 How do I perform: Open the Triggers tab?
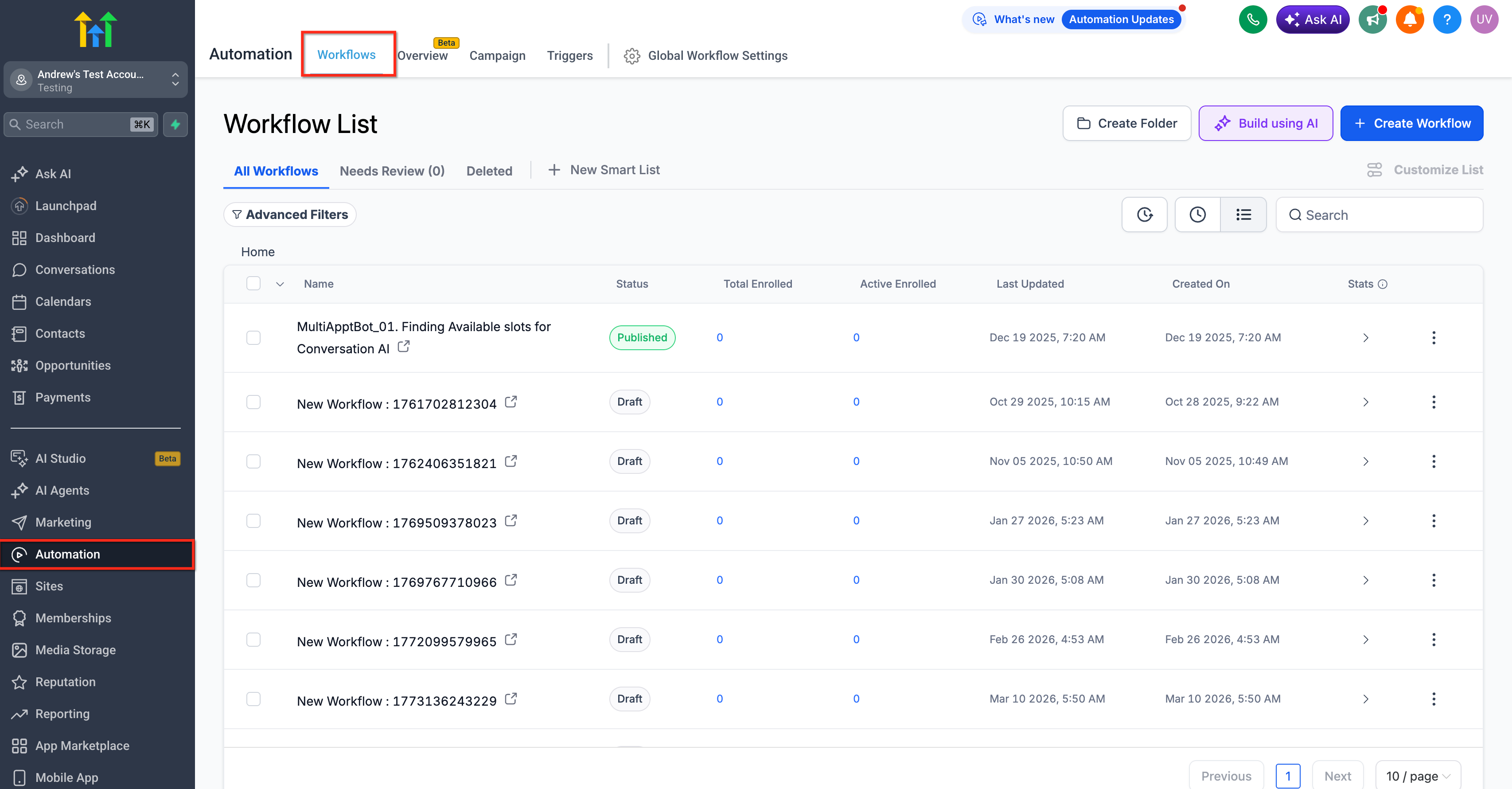pyautogui.click(x=569, y=56)
